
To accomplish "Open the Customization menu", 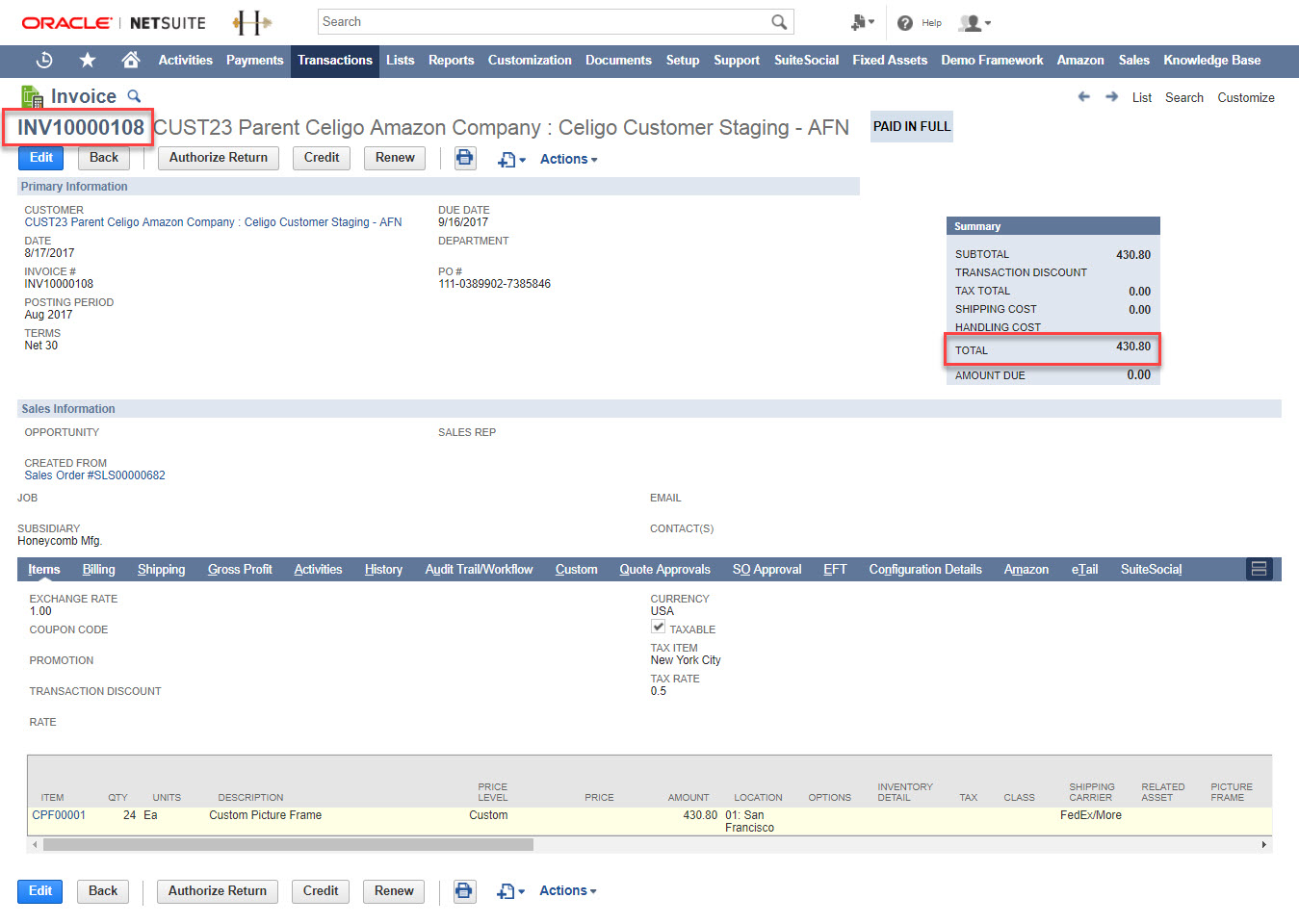I will pos(530,60).
